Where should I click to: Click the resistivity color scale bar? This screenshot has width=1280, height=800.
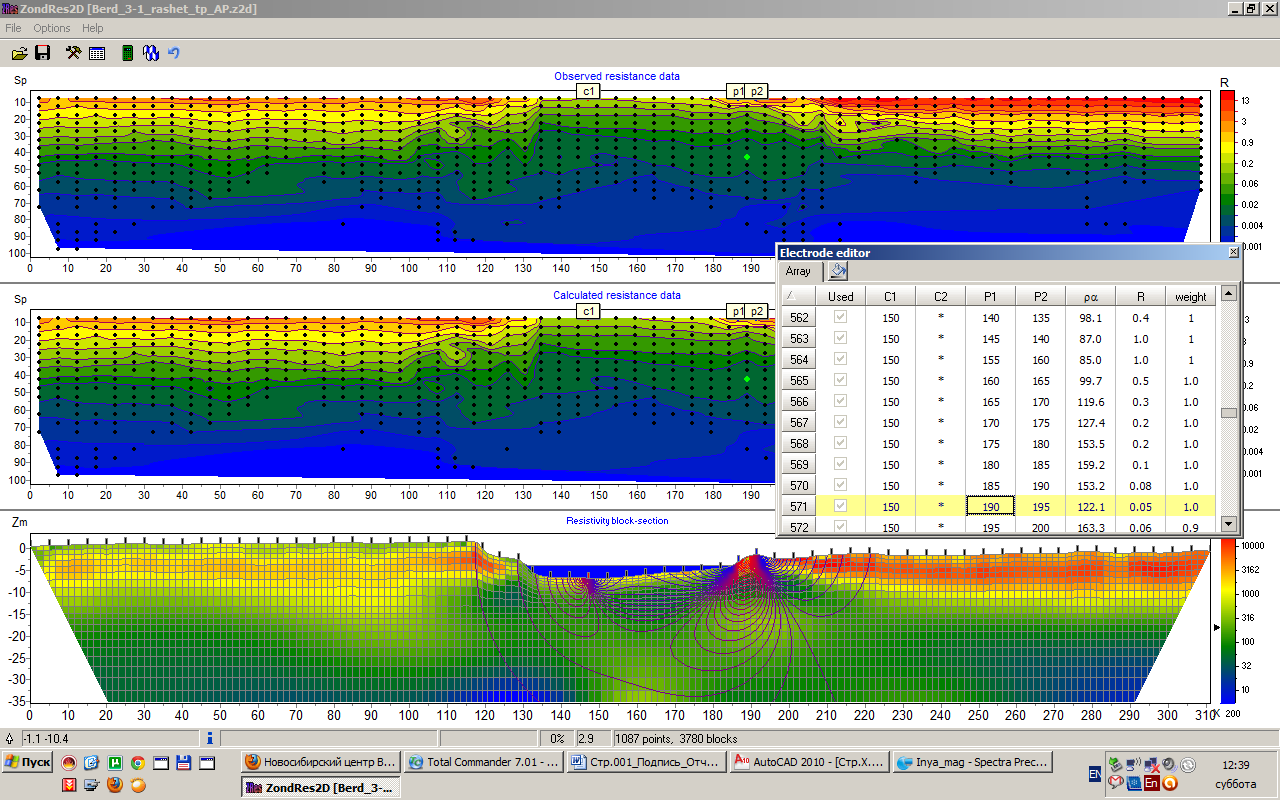click(x=1227, y=620)
